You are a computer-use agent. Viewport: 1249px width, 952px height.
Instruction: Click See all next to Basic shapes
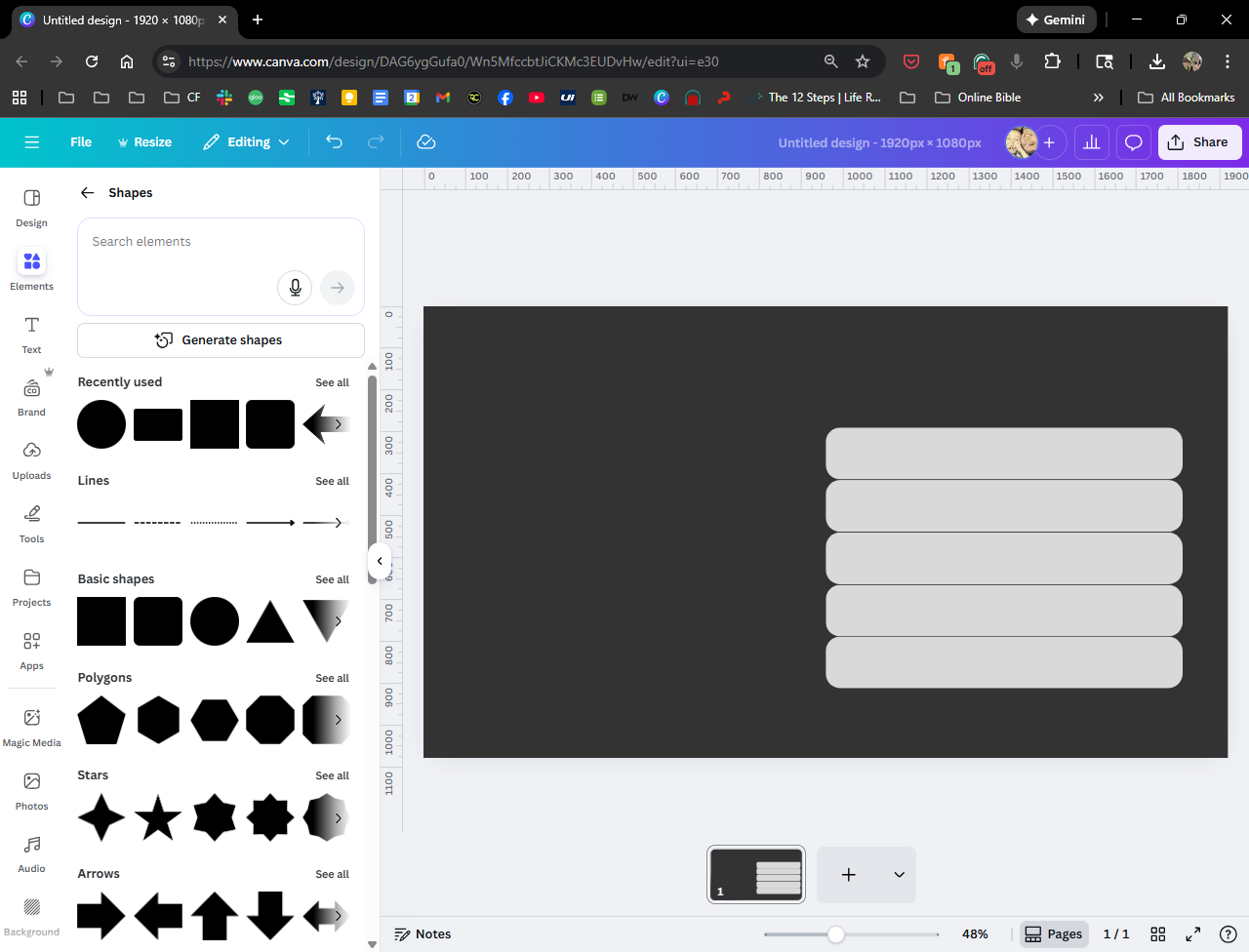click(x=332, y=579)
